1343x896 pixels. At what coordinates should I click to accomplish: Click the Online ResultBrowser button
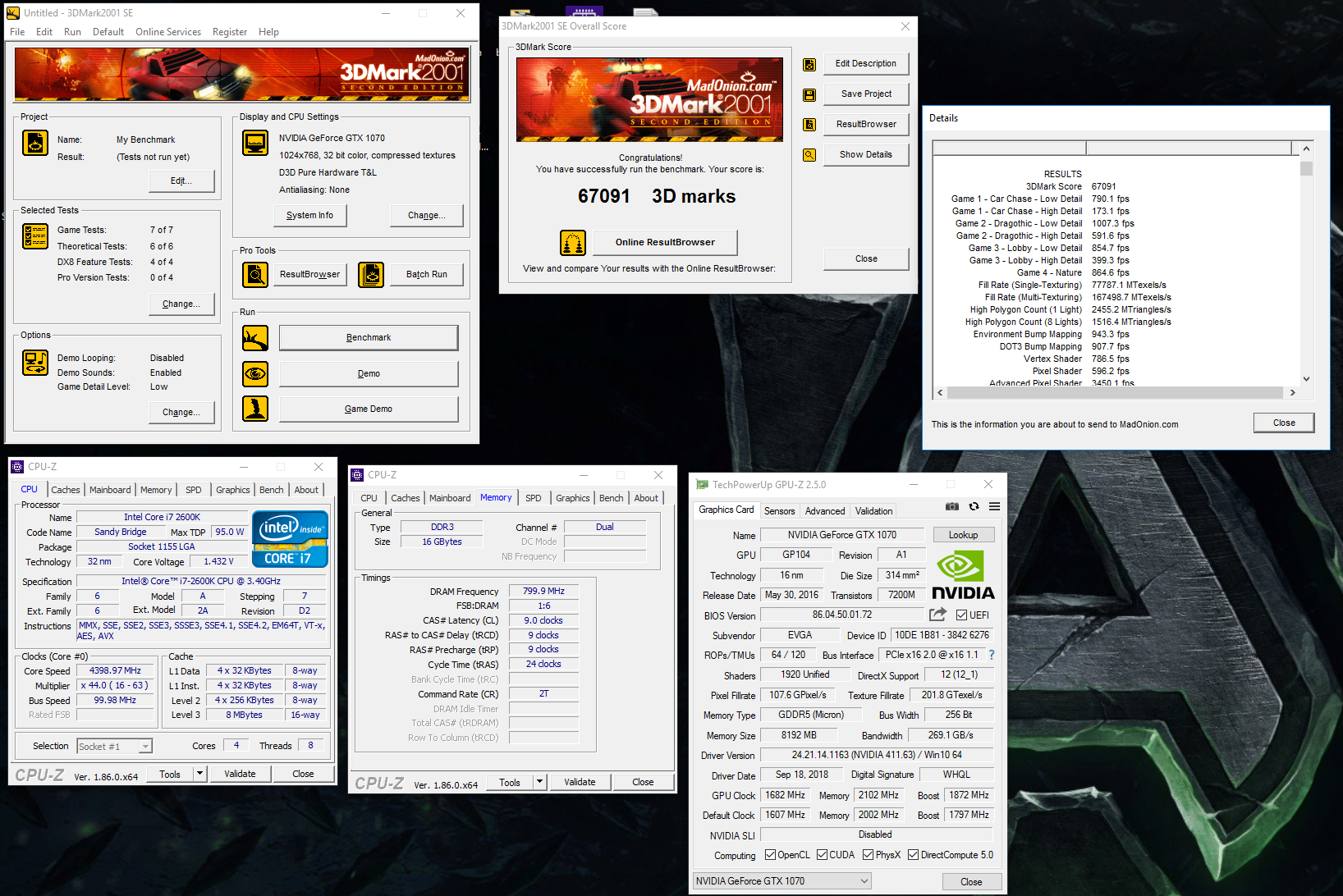(665, 242)
